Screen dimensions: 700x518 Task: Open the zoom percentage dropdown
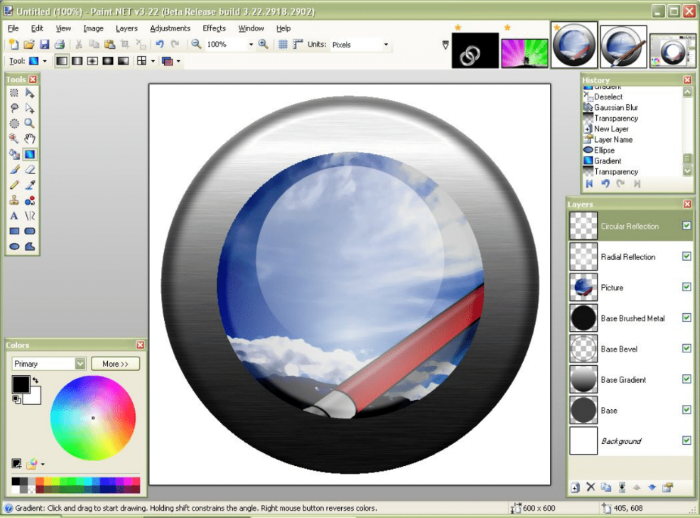point(250,44)
